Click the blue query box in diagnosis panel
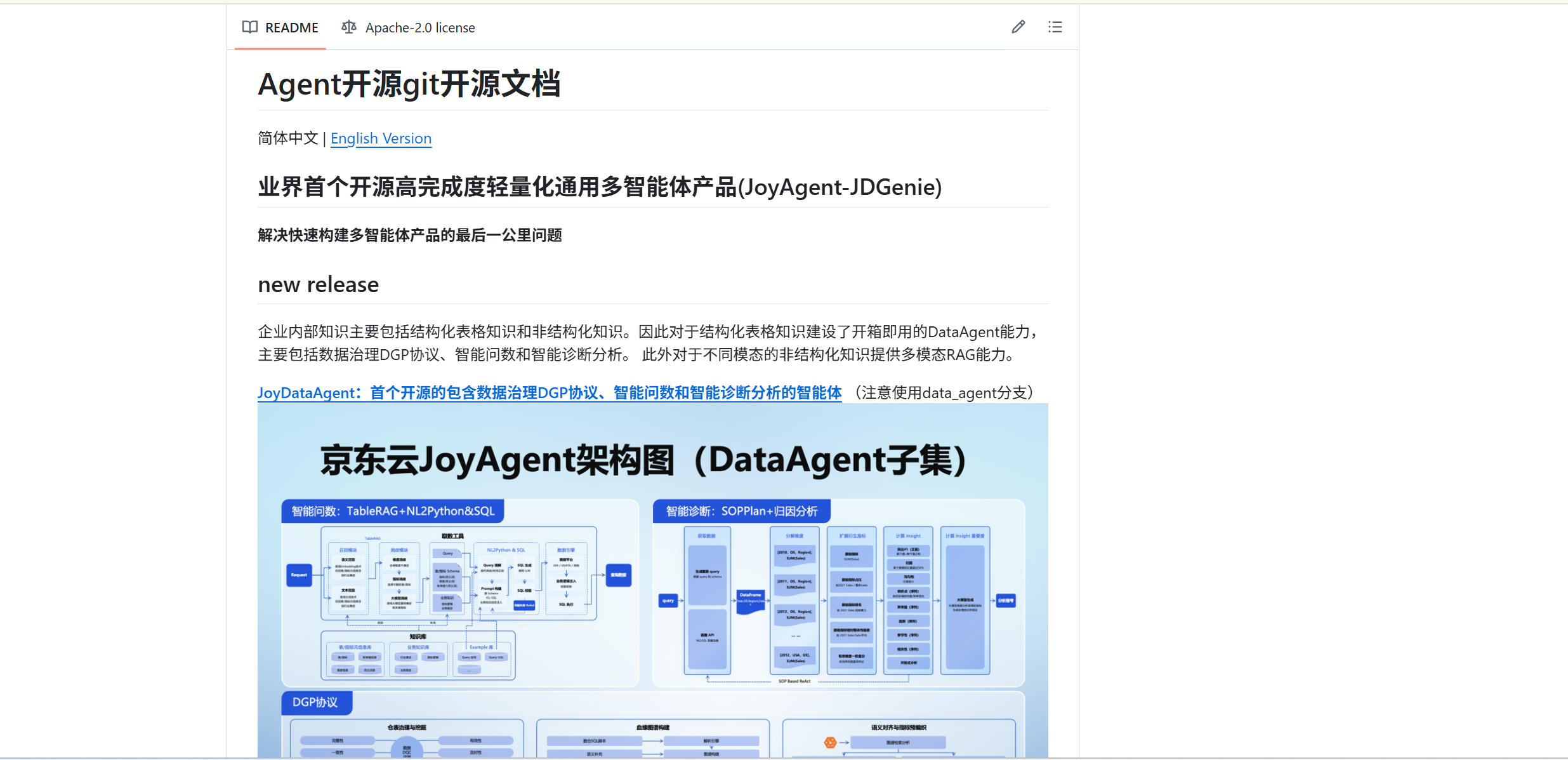The height and width of the screenshot is (760, 1568). [x=668, y=600]
